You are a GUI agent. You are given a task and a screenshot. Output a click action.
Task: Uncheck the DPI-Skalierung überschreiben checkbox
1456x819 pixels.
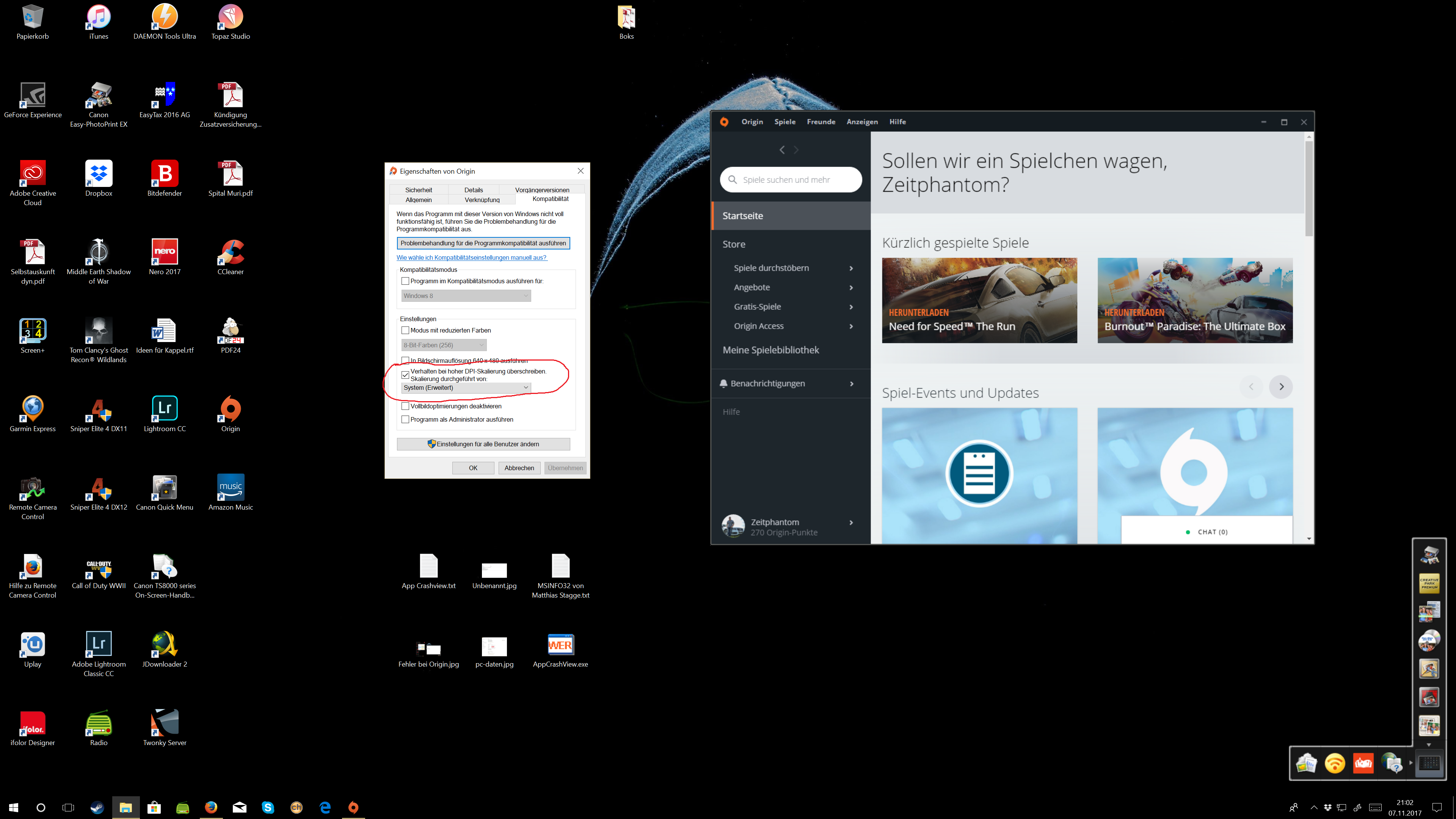(405, 375)
